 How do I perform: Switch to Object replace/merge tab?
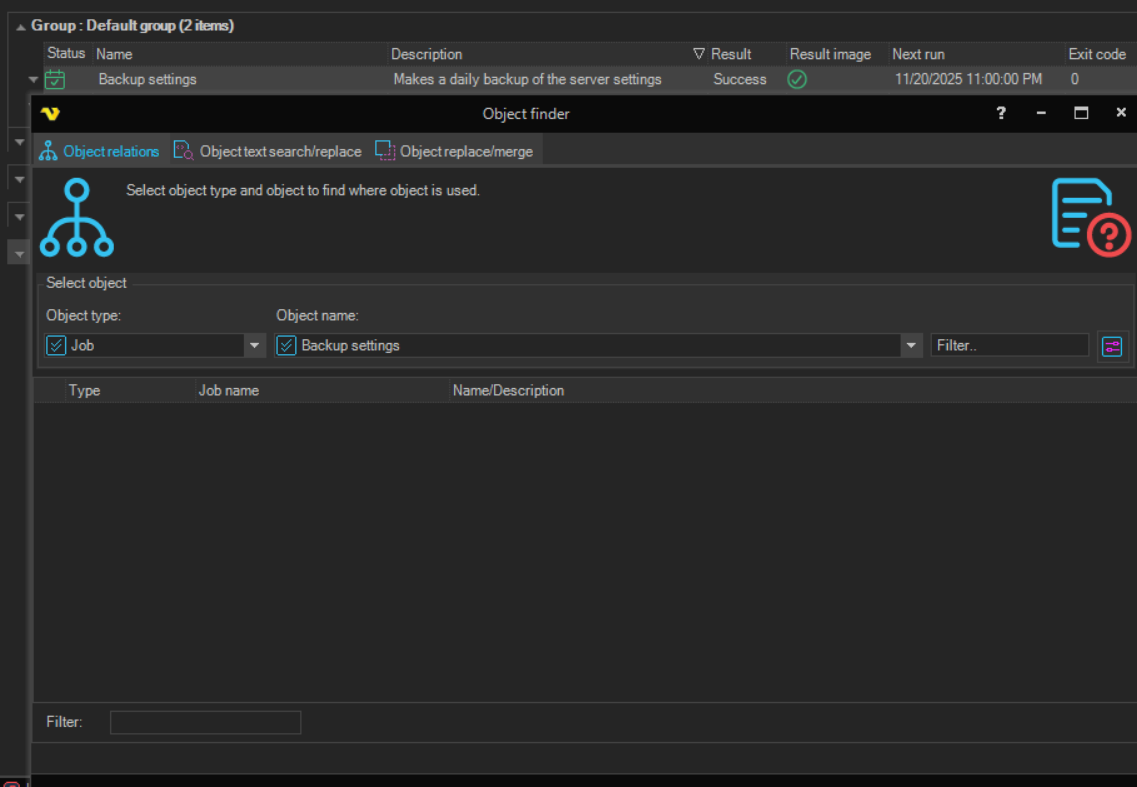[454, 151]
